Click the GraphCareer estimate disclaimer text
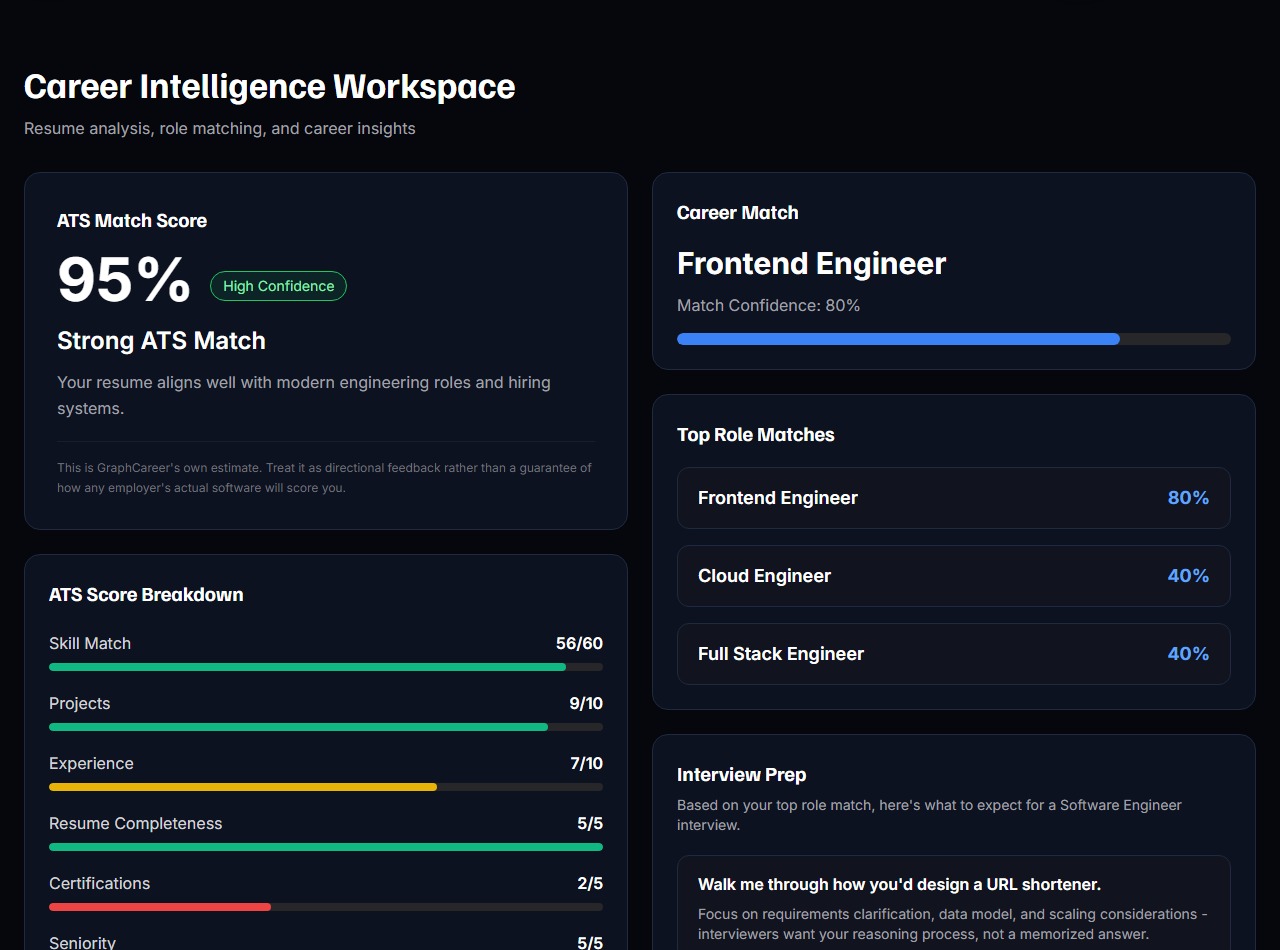 tap(324, 478)
